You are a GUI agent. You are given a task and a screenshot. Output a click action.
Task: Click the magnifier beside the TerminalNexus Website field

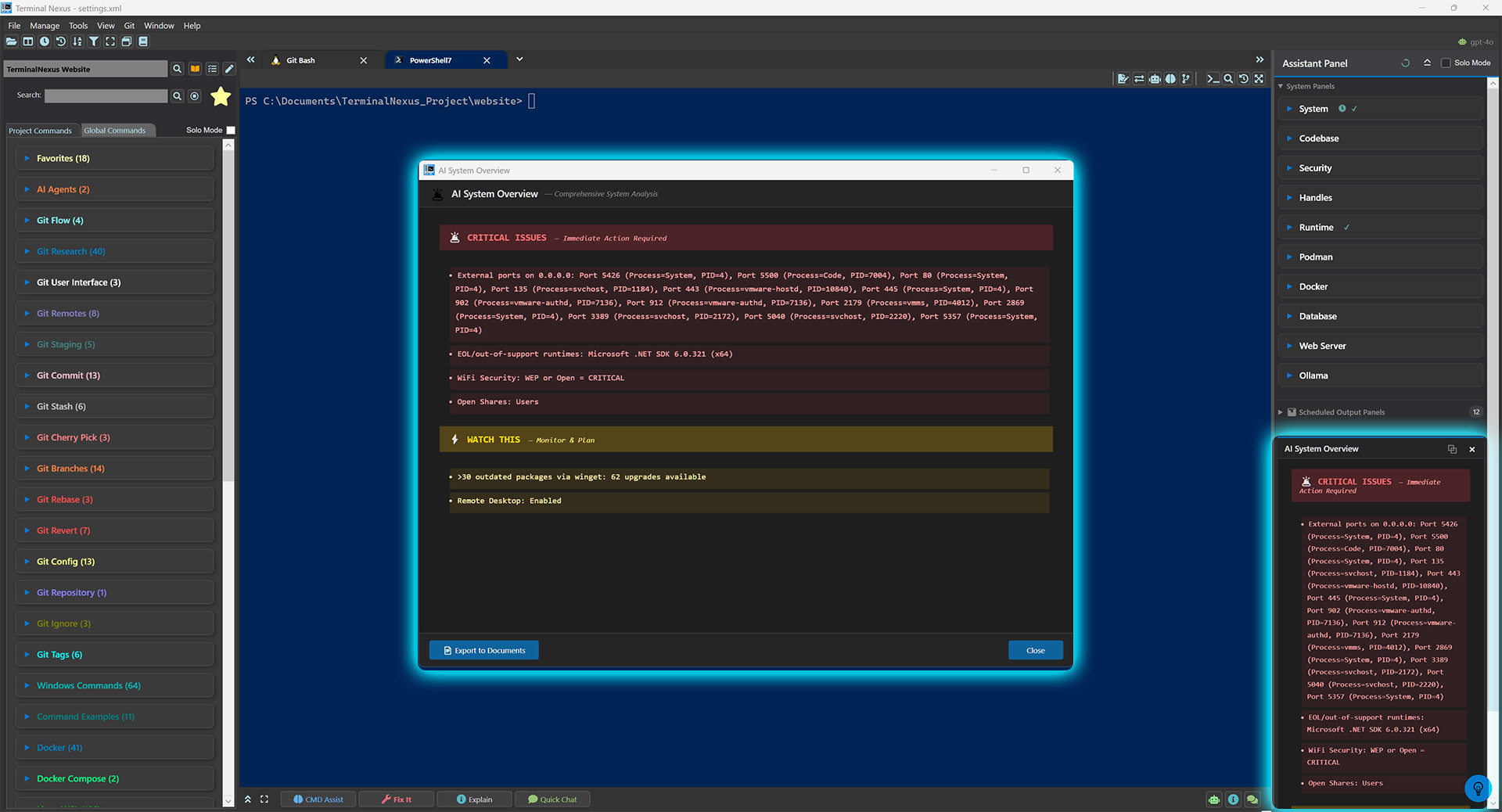coord(178,69)
